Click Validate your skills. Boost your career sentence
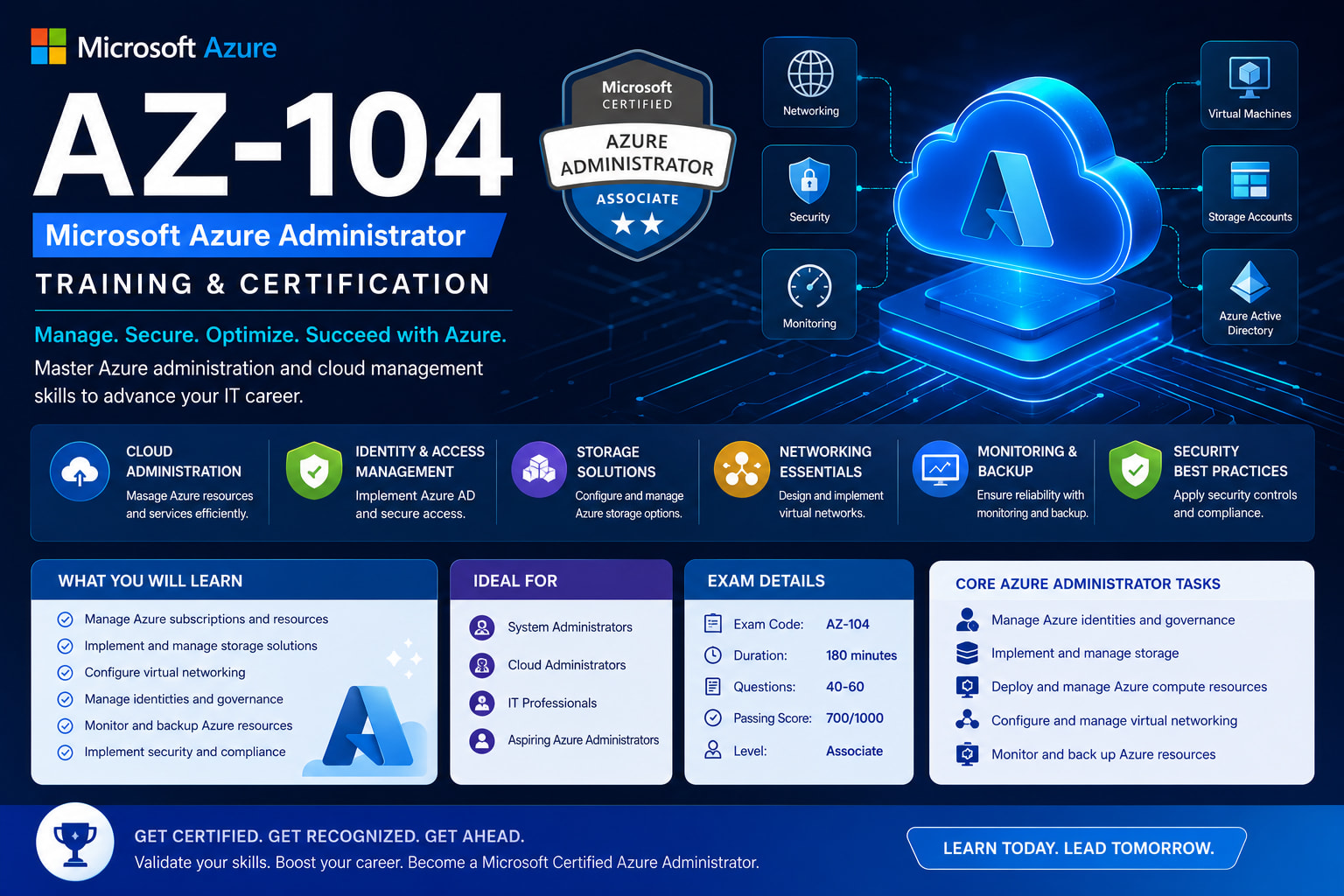This screenshot has width=1344, height=896. [x=446, y=863]
